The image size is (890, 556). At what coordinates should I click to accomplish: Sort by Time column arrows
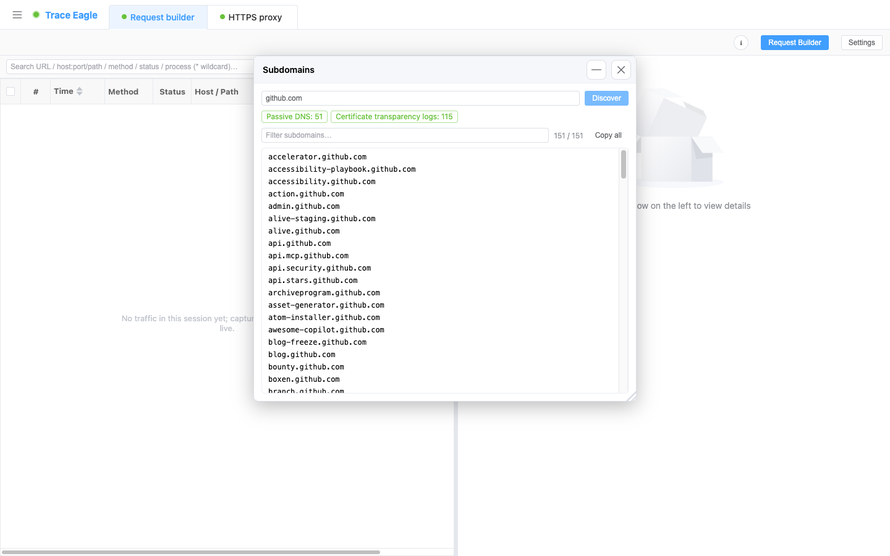(79, 91)
